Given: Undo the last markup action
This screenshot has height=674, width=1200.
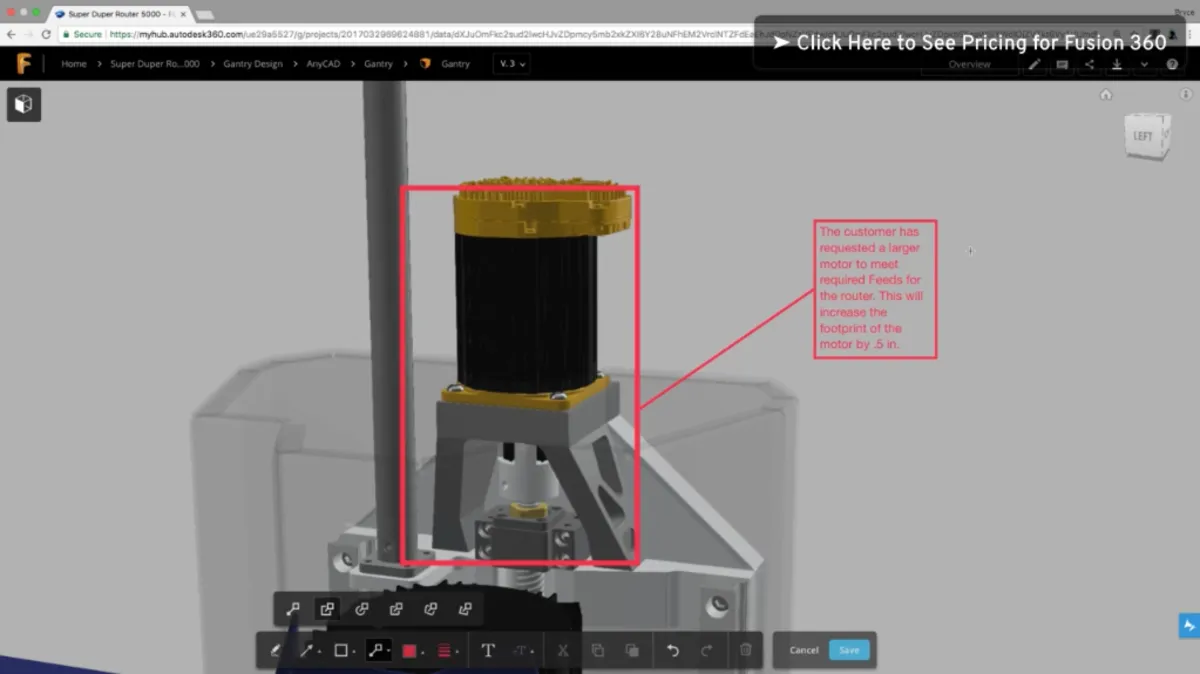Looking at the screenshot, I should pos(673,650).
